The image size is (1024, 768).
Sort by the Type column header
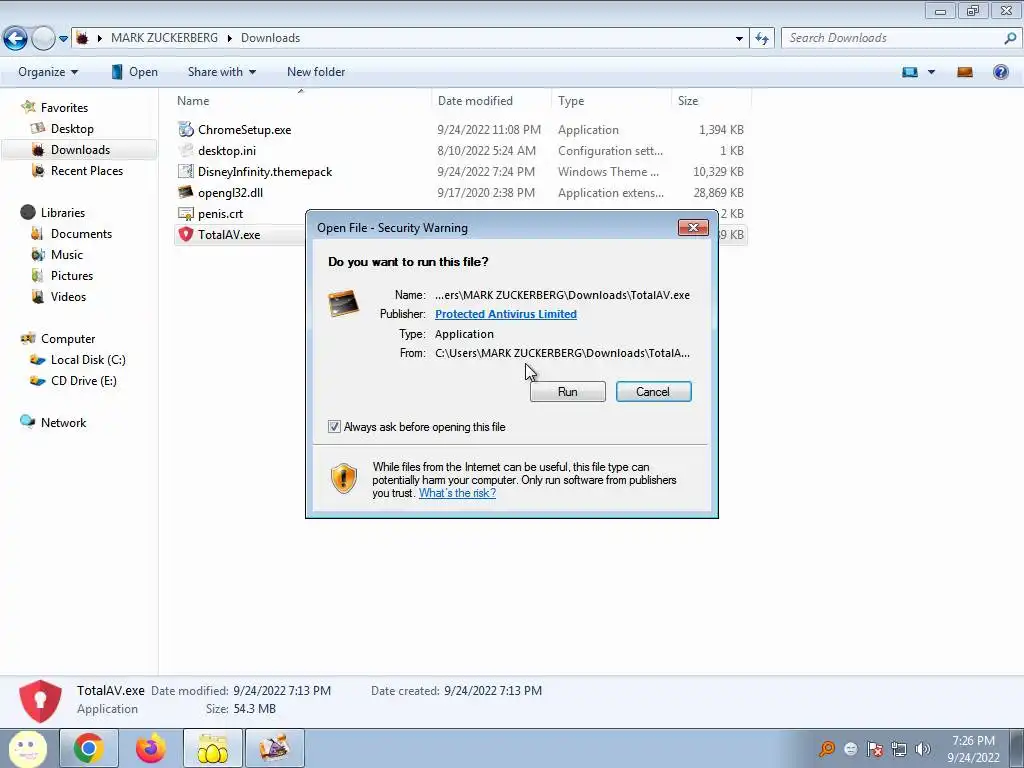tap(611, 101)
